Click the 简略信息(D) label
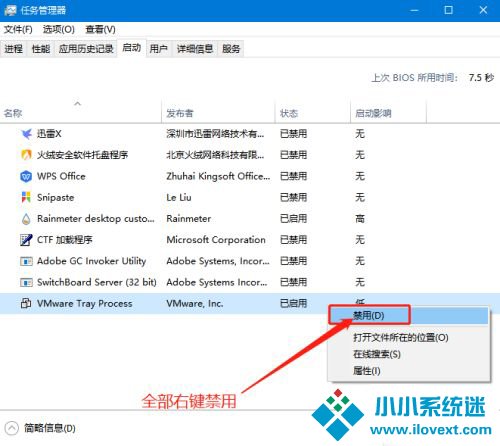The image size is (500, 446). [x=50, y=428]
